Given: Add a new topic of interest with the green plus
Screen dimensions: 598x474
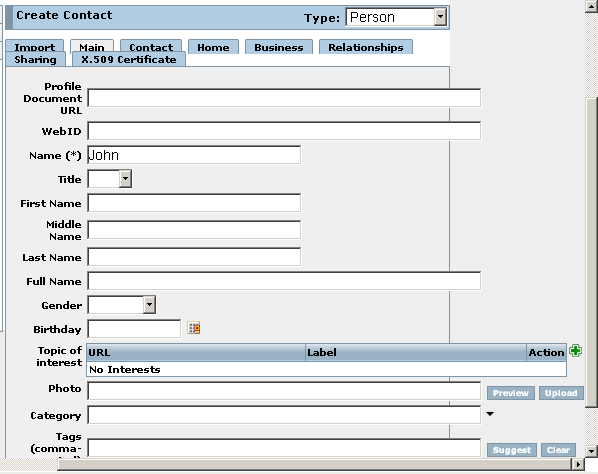Looking at the screenshot, I should pyautogui.click(x=575, y=350).
